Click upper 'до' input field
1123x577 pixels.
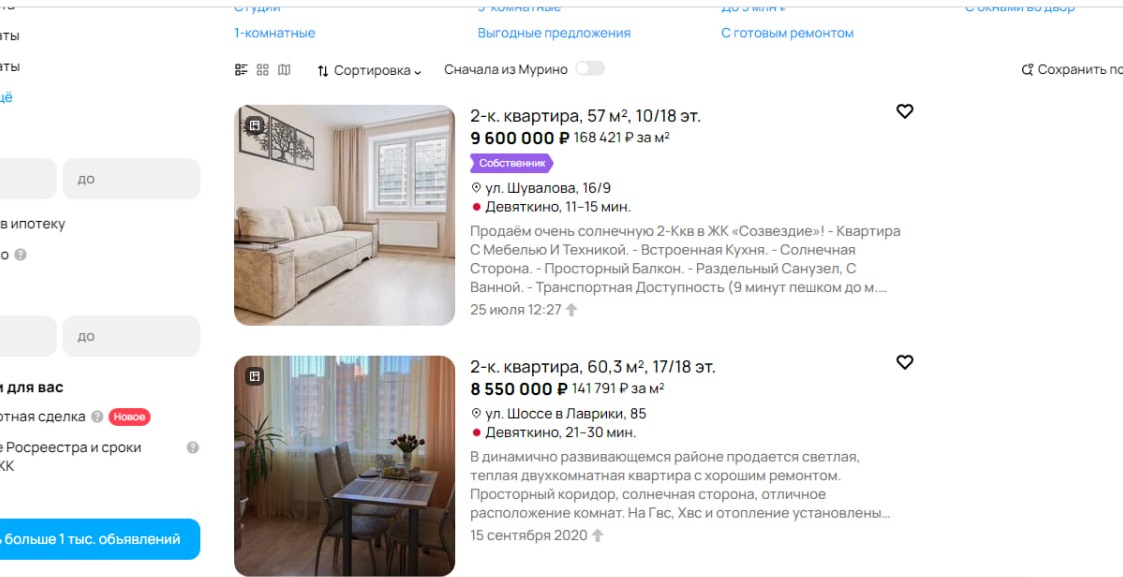pyautogui.click(x=131, y=179)
